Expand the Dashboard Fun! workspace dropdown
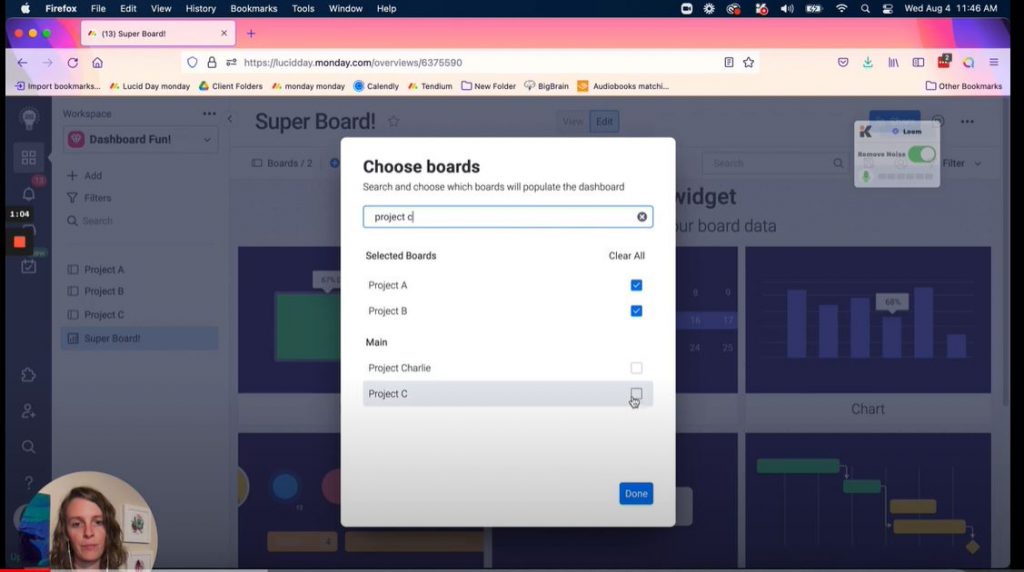The height and width of the screenshot is (572, 1024). click(207, 140)
